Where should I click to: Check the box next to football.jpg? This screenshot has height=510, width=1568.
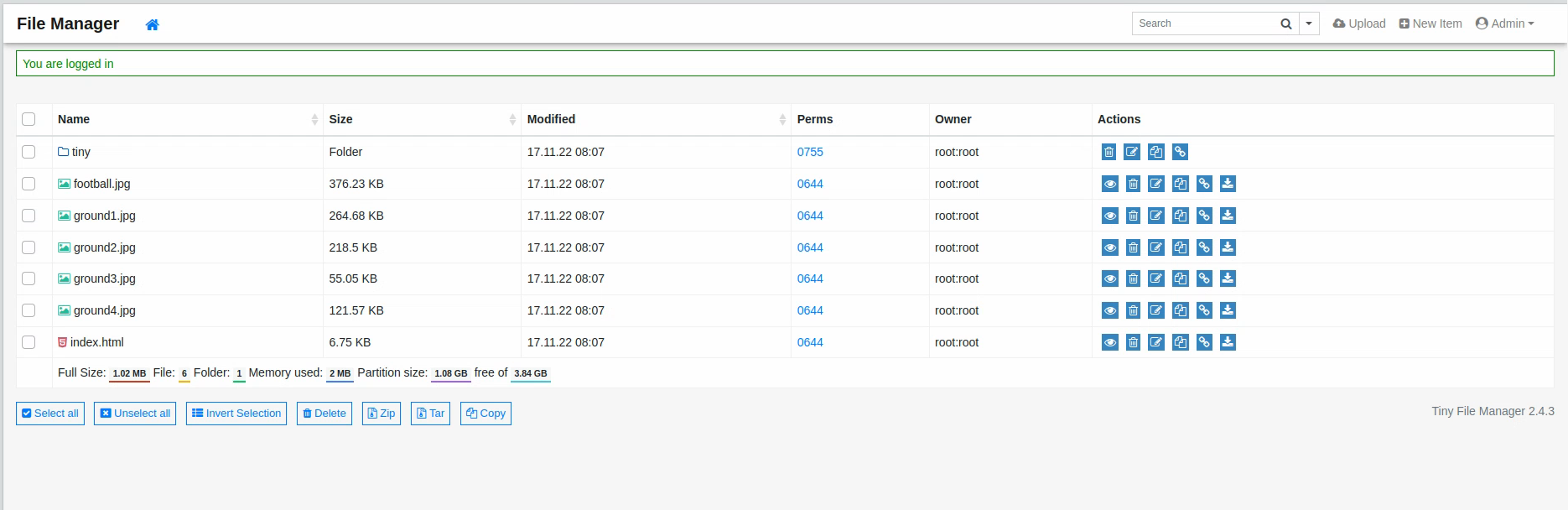coord(29,184)
